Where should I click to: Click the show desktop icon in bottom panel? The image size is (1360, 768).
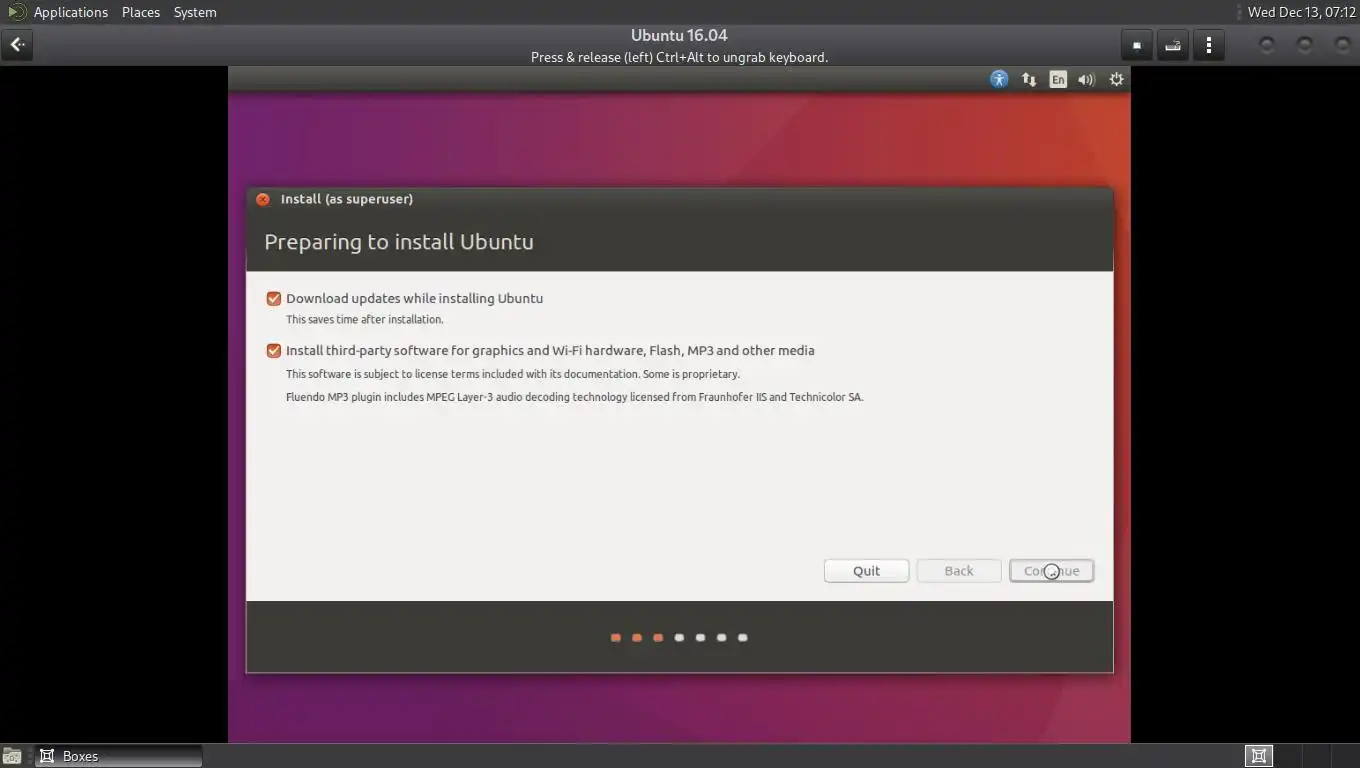click(12, 756)
